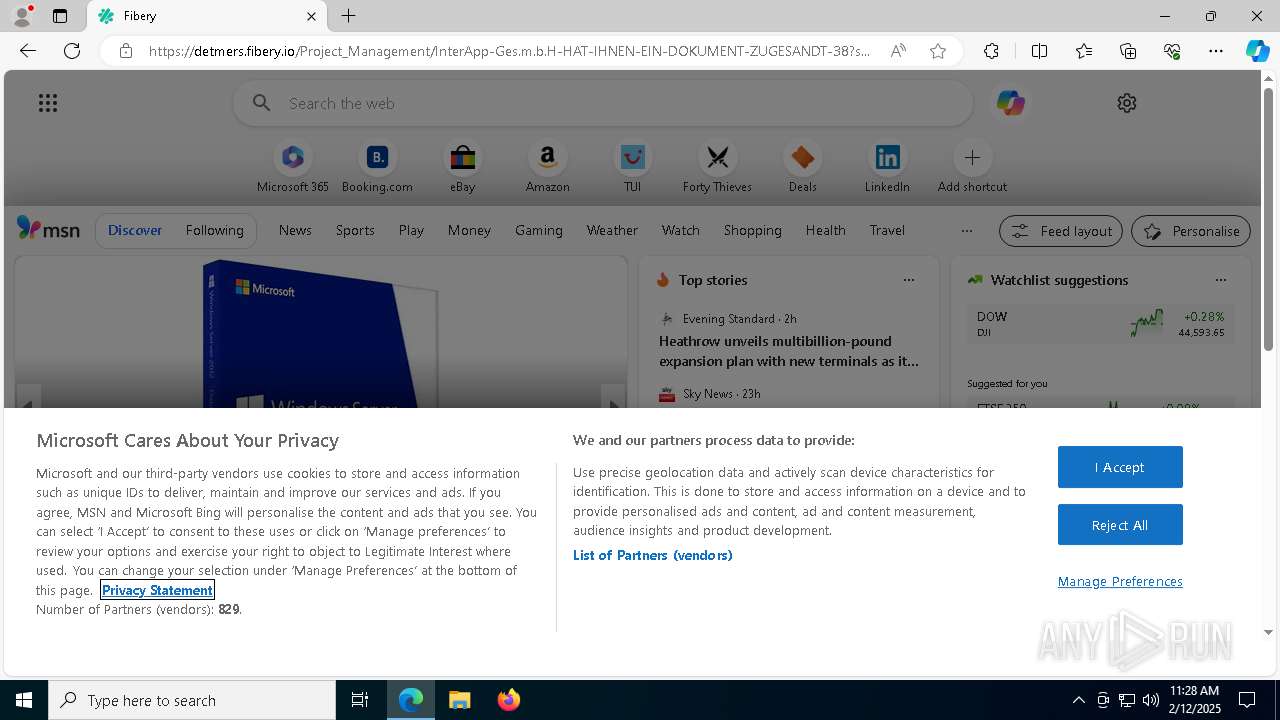
Task: Open Browser essentials heart icon
Action: pos(1172,51)
